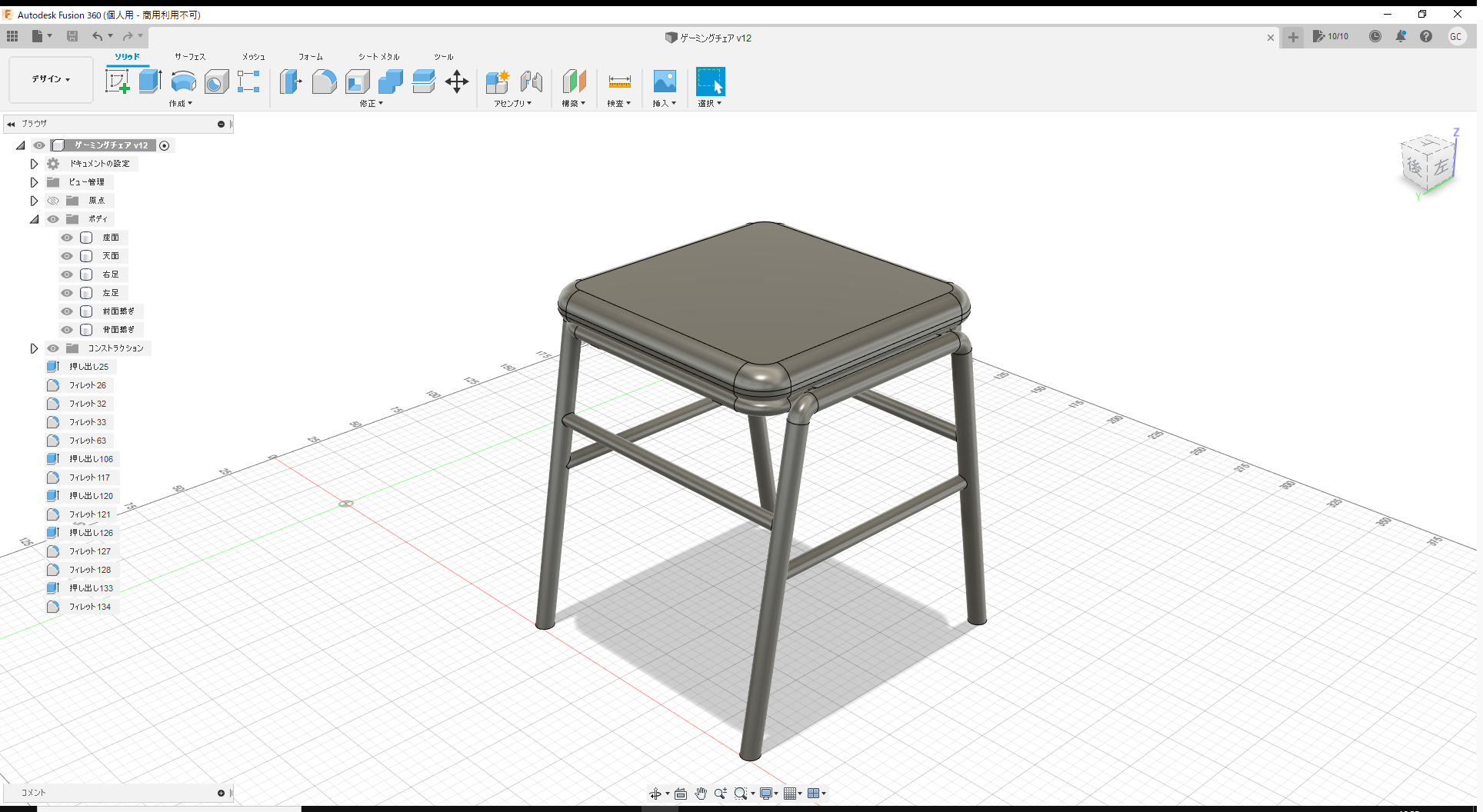This screenshot has width=1483, height=812.
Task: Click the Create Sketch tool icon
Action: 117,81
